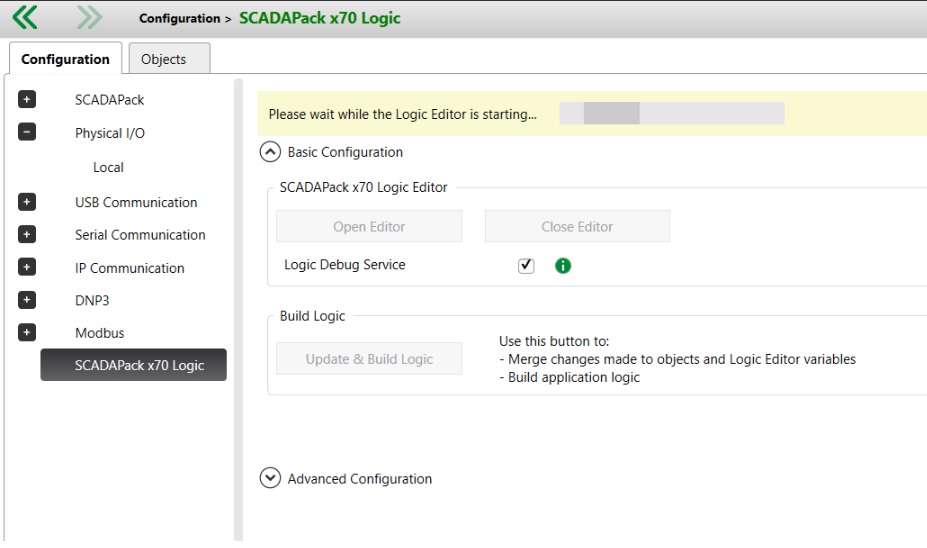927x548 pixels.
Task: Click the Logic Editor starting progress bar
Action: tap(672, 113)
